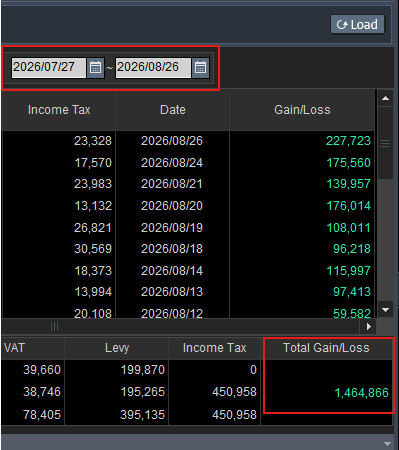The width and height of the screenshot is (399, 450).
Task: Click the table's scroll down arrow
Action: 386,310
